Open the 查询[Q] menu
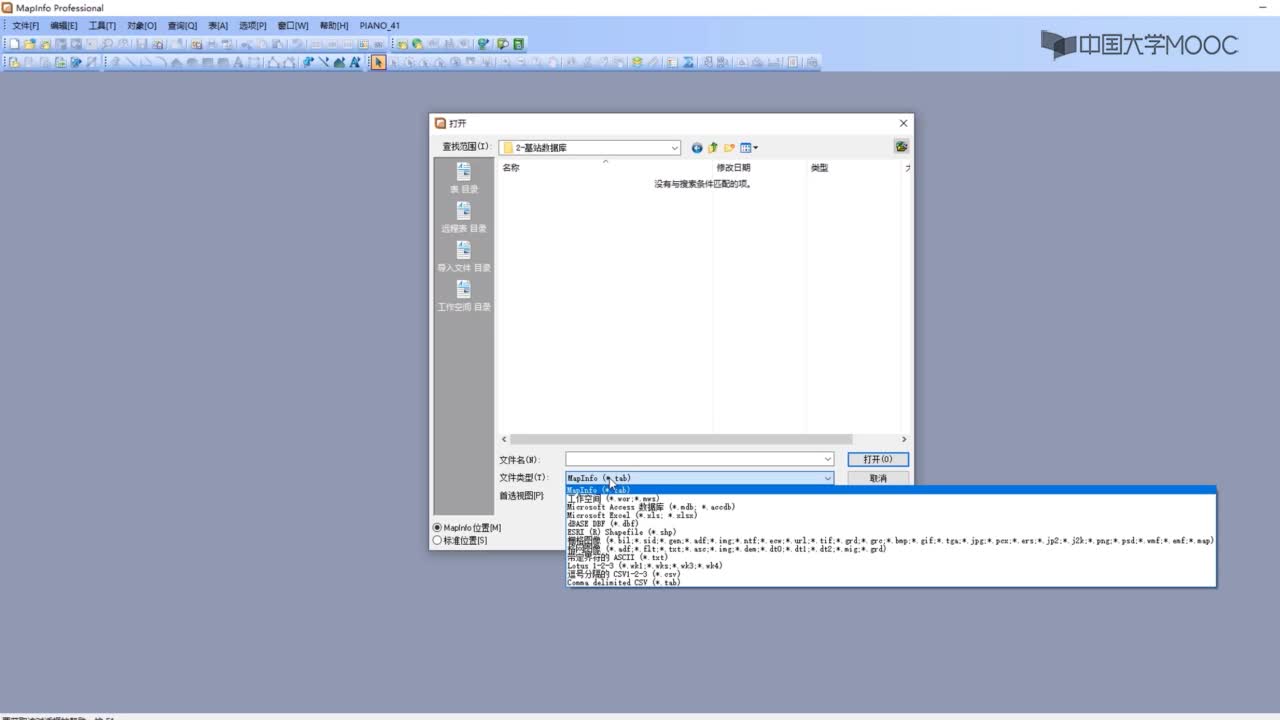 pos(182,25)
